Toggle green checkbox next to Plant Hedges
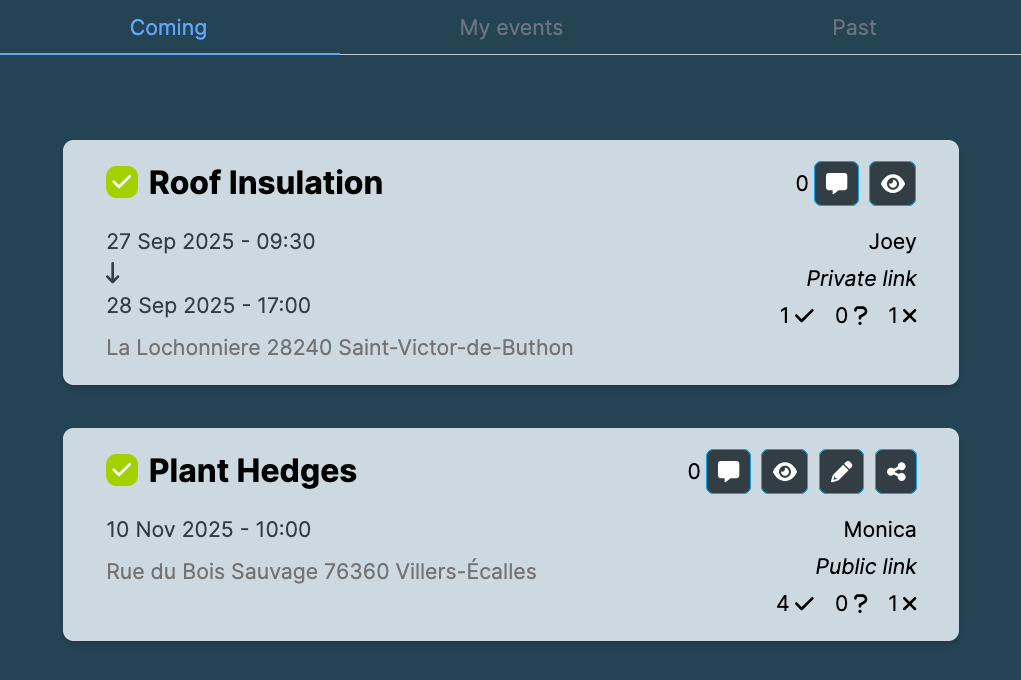1021x680 pixels. tap(122, 470)
